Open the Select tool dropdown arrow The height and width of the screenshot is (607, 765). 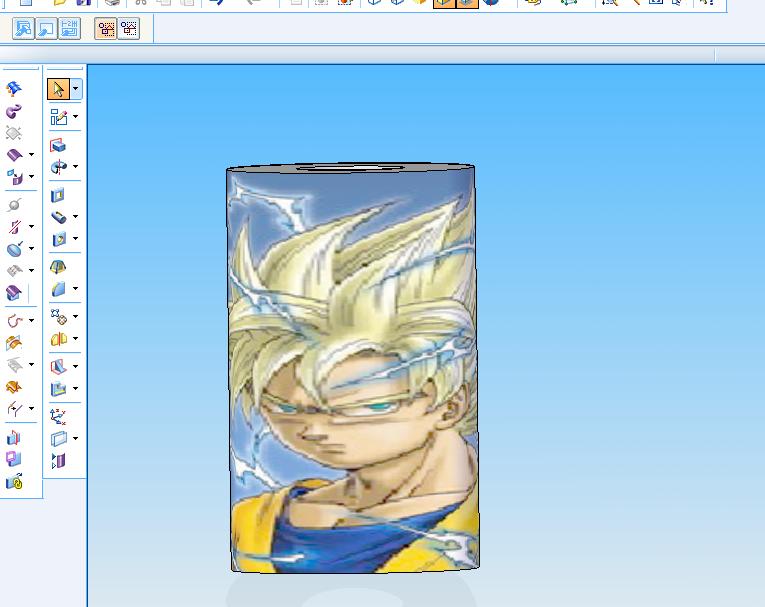click(x=76, y=89)
